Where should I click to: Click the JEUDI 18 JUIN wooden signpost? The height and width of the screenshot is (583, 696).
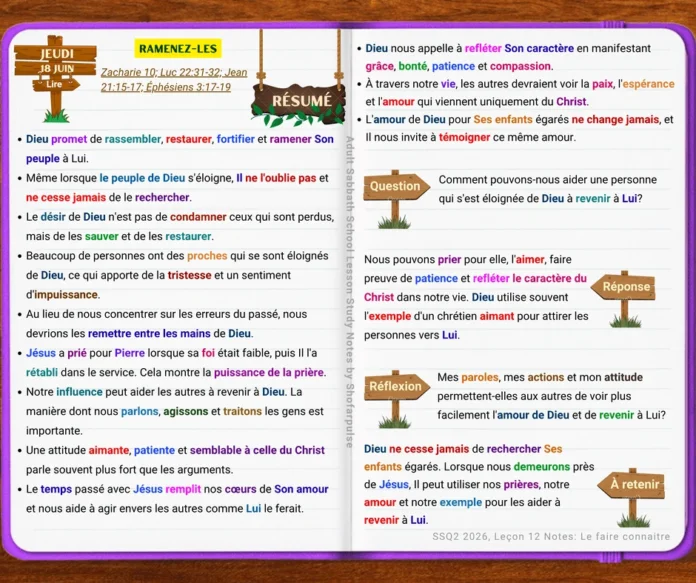coord(55,78)
